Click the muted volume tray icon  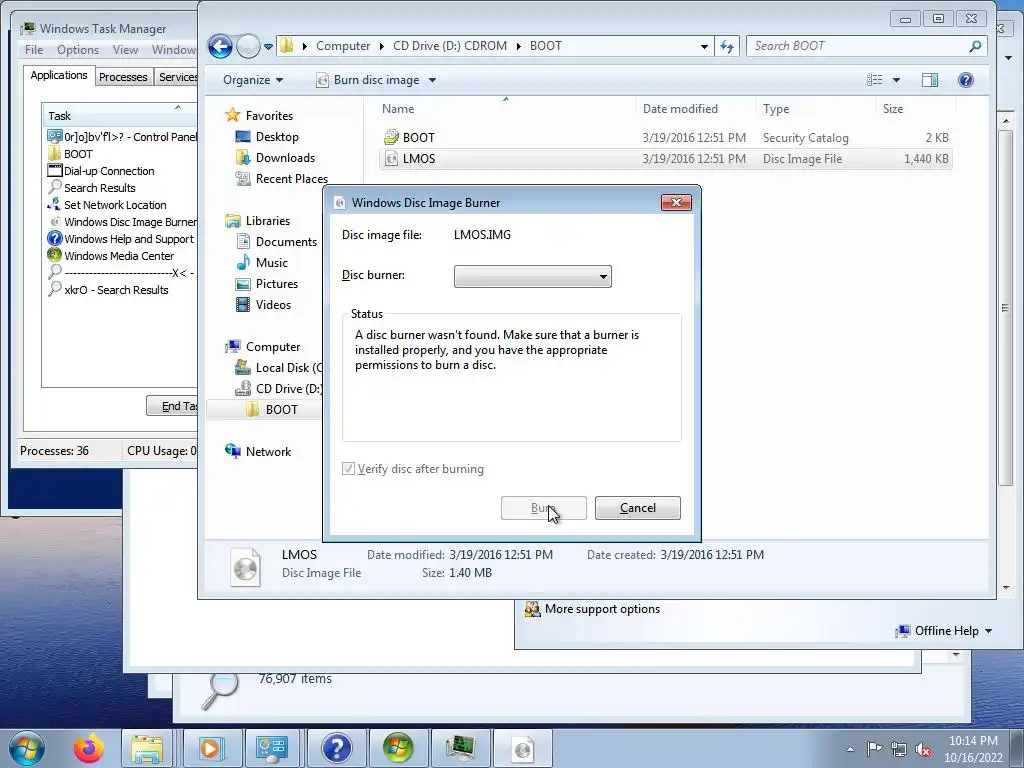923,749
